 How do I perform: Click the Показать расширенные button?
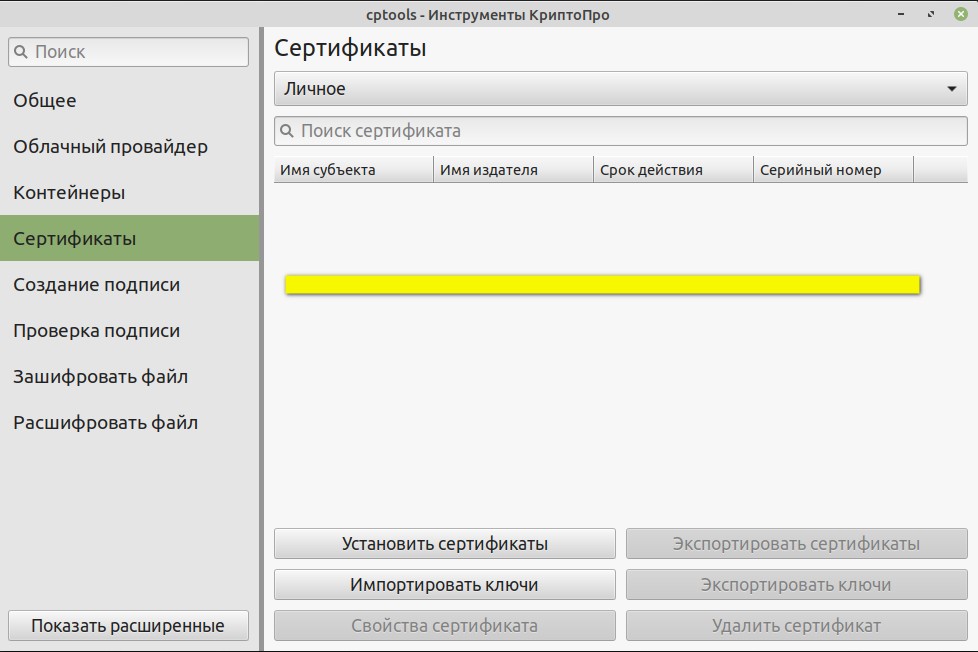(x=128, y=625)
